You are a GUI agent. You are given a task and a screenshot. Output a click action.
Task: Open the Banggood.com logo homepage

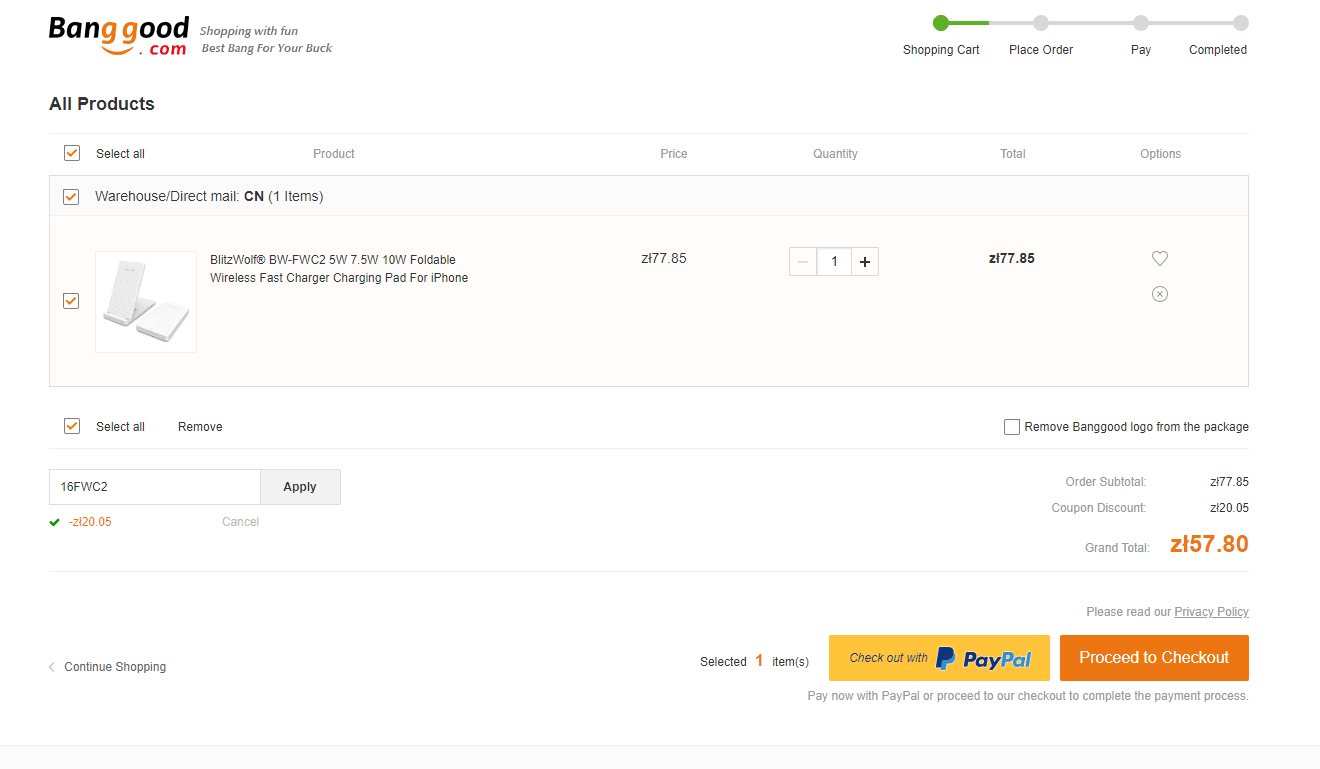point(118,37)
